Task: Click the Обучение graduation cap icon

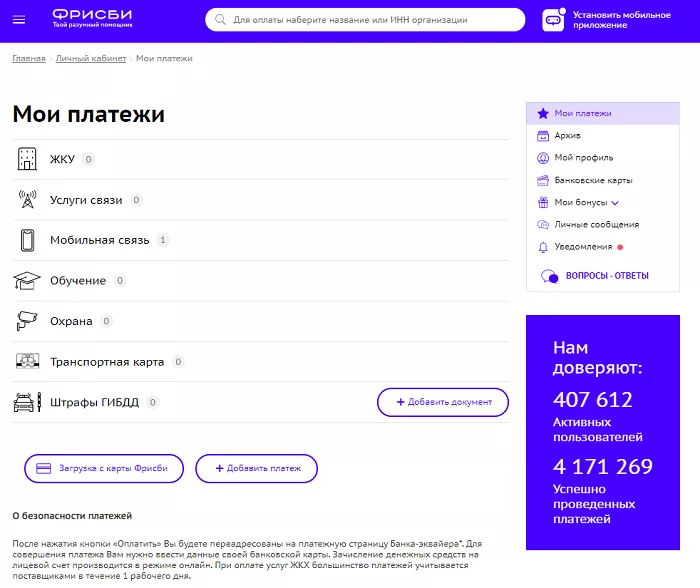Action: click(x=27, y=280)
